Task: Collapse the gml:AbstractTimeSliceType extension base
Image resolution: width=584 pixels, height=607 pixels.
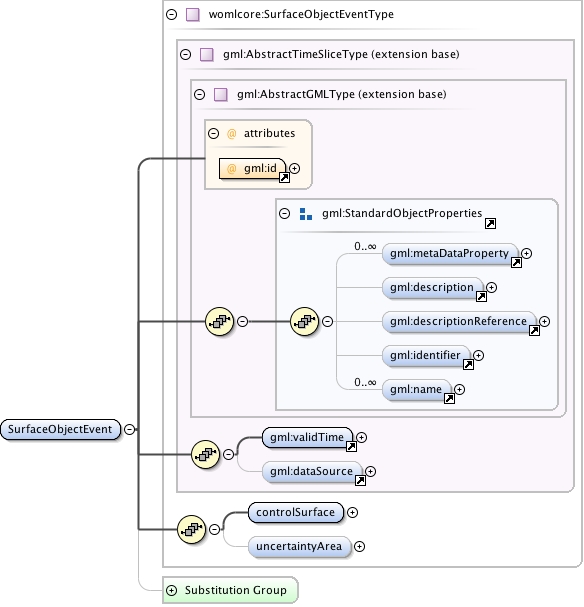Action: (x=185, y=55)
